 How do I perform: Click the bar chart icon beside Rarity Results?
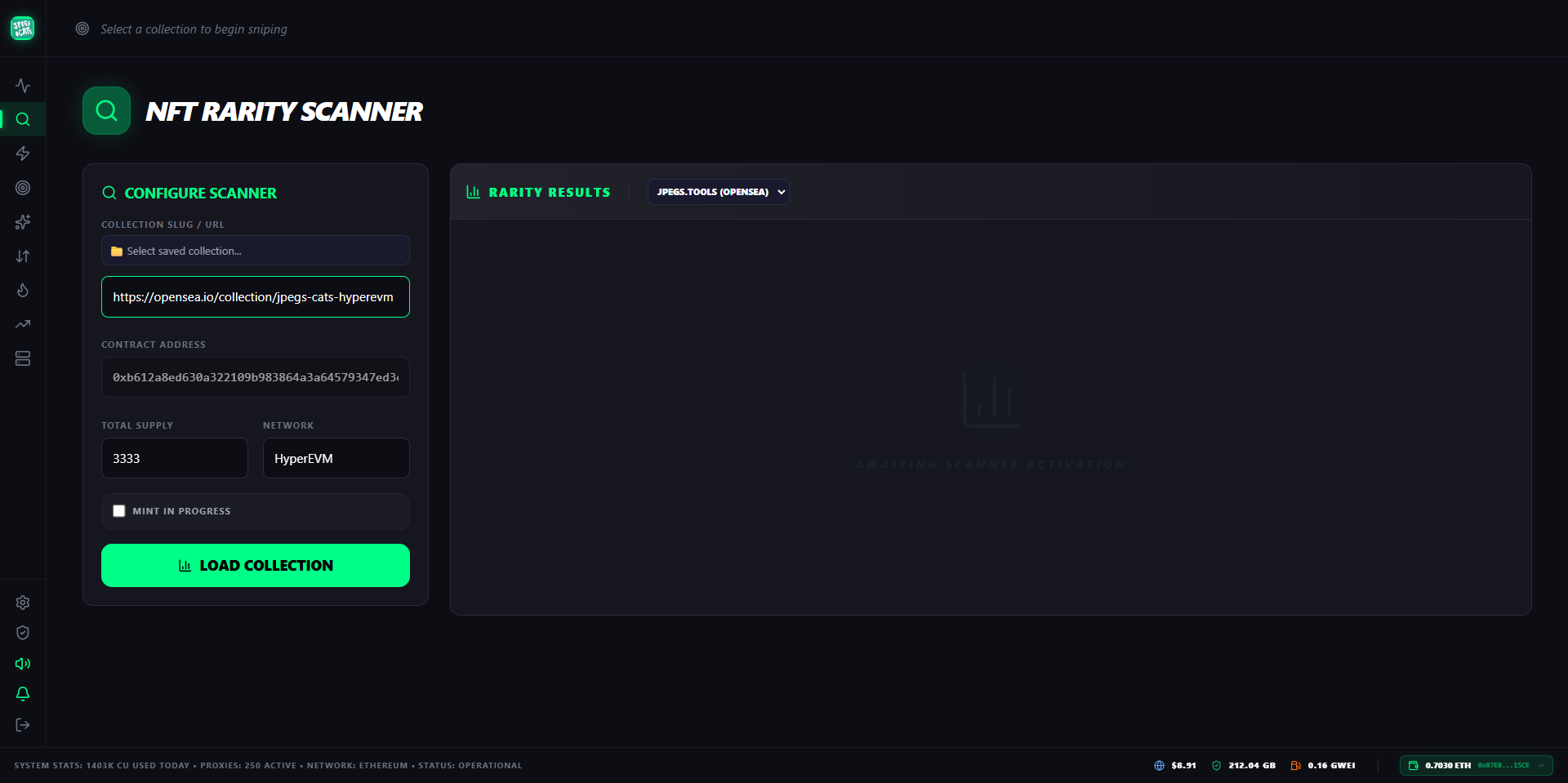tap(473, 192)
